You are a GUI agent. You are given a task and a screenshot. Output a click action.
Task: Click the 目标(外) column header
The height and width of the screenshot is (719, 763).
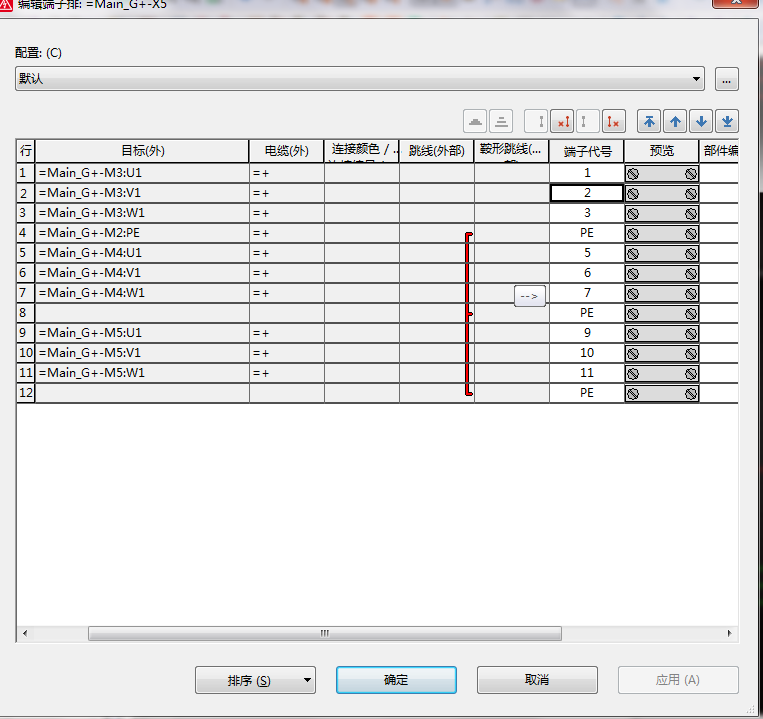click(142, 151)
